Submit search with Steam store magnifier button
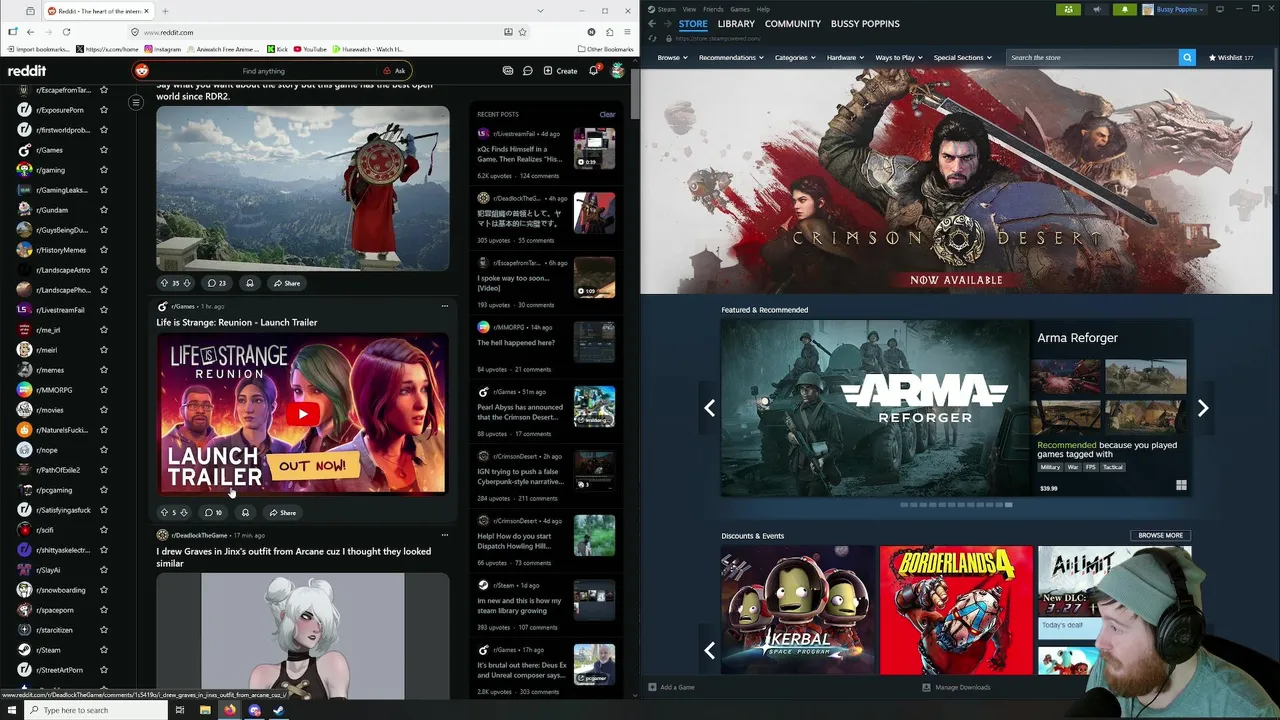This screenshot has width=1280, height=720. coord(1187,57)
